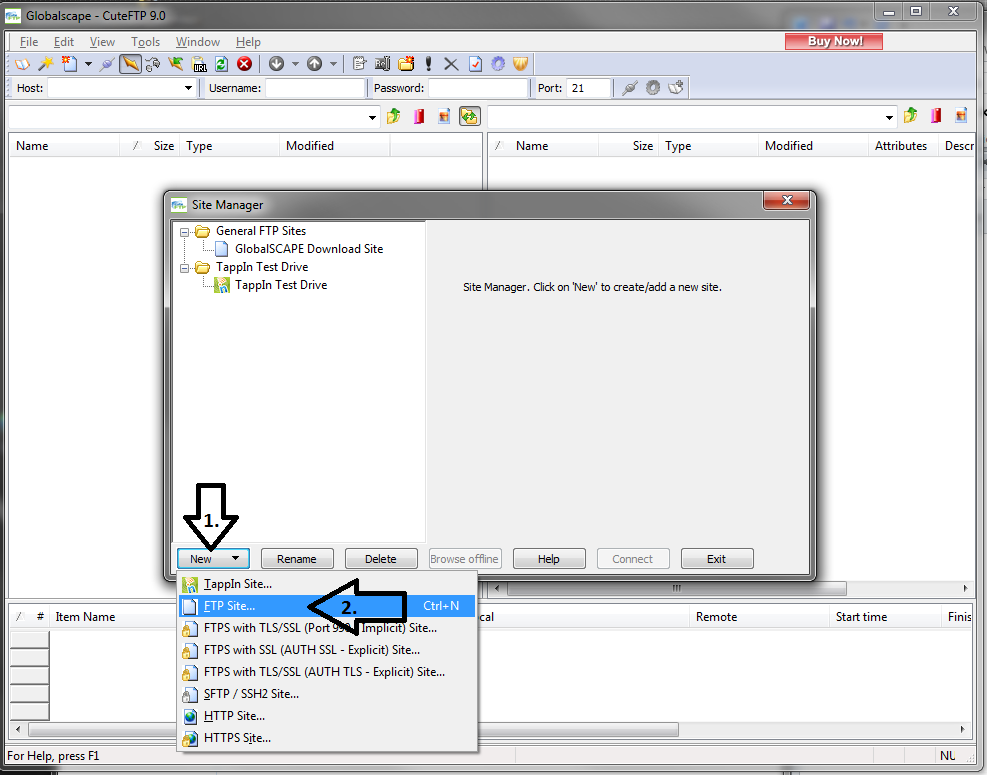Choose HTTP Site... from New menu

[327, 716]
